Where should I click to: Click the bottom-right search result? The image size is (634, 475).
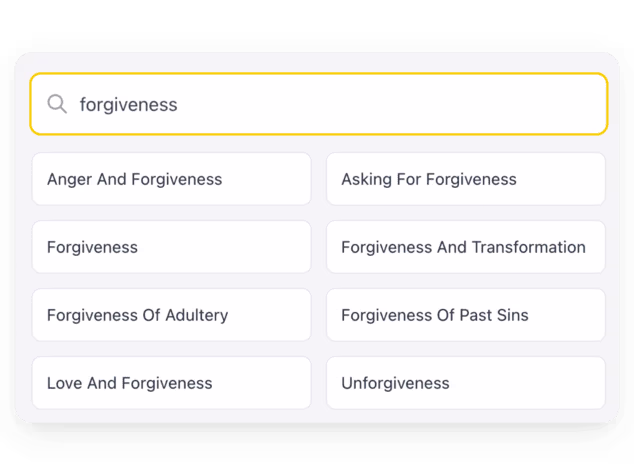465,383
